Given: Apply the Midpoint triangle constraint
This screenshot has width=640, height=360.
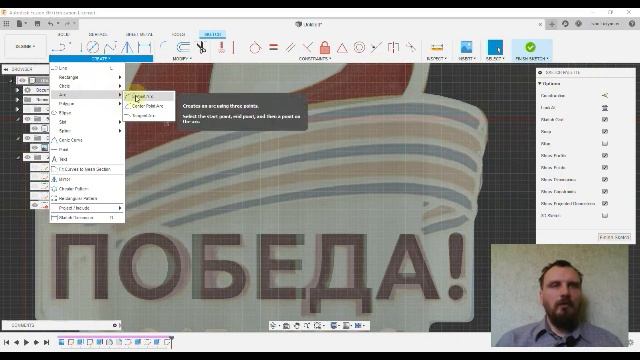Looking at the screenshot, I should [342, 48].
